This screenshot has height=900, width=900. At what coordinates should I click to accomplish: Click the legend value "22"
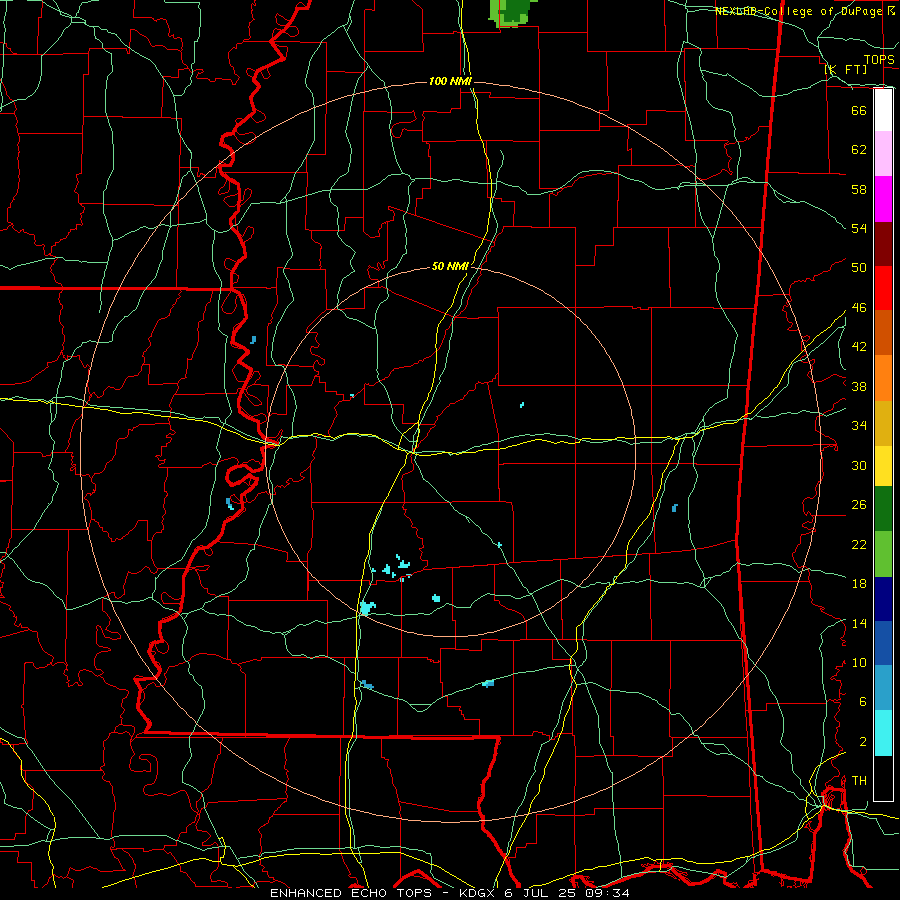point(859,544)
